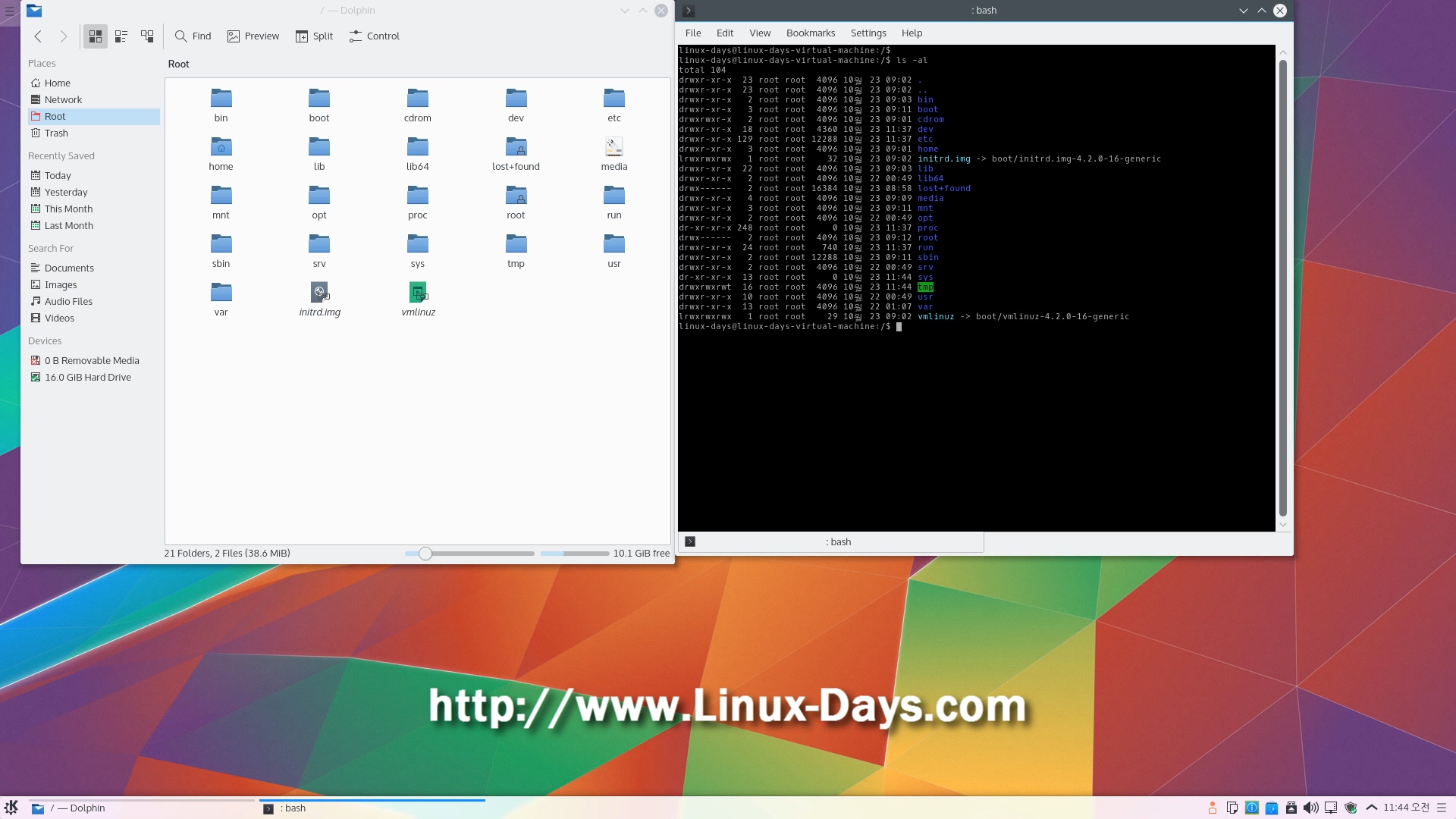
Task: Select the tmp folder icon
Action: pyautogui.click(x=516, y=244)
